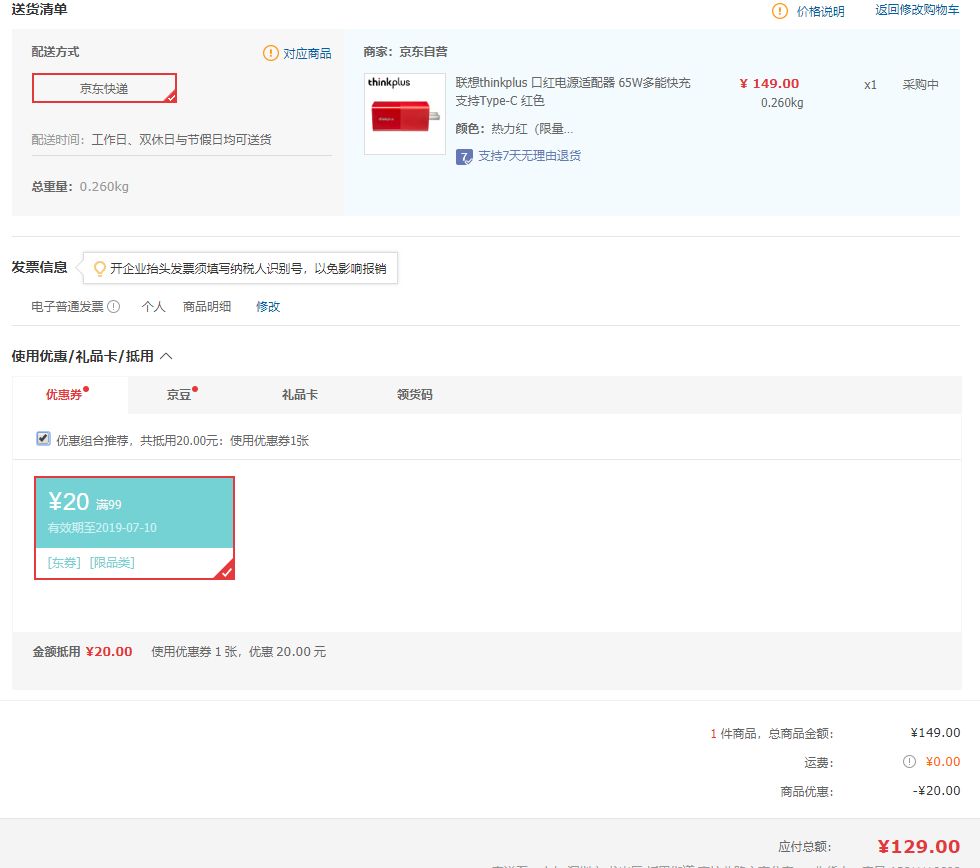Click the 商品明细 invoice content text

tap(207, 307)
